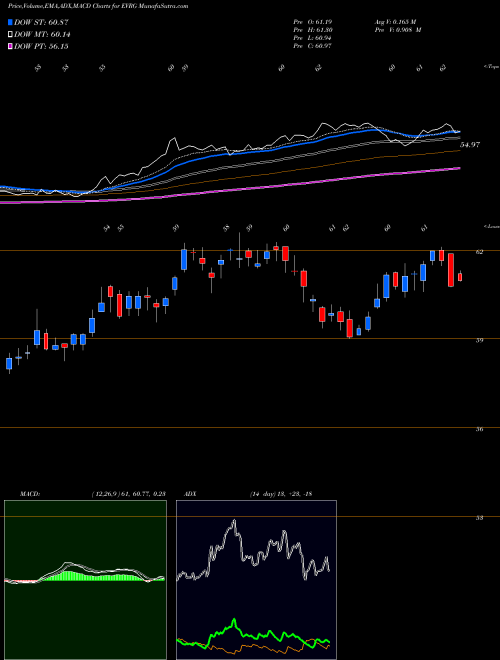
Task: Click the 'Avg V: 0.165 M' volume text
Action: pyautogui.click(x=395, y=22)
